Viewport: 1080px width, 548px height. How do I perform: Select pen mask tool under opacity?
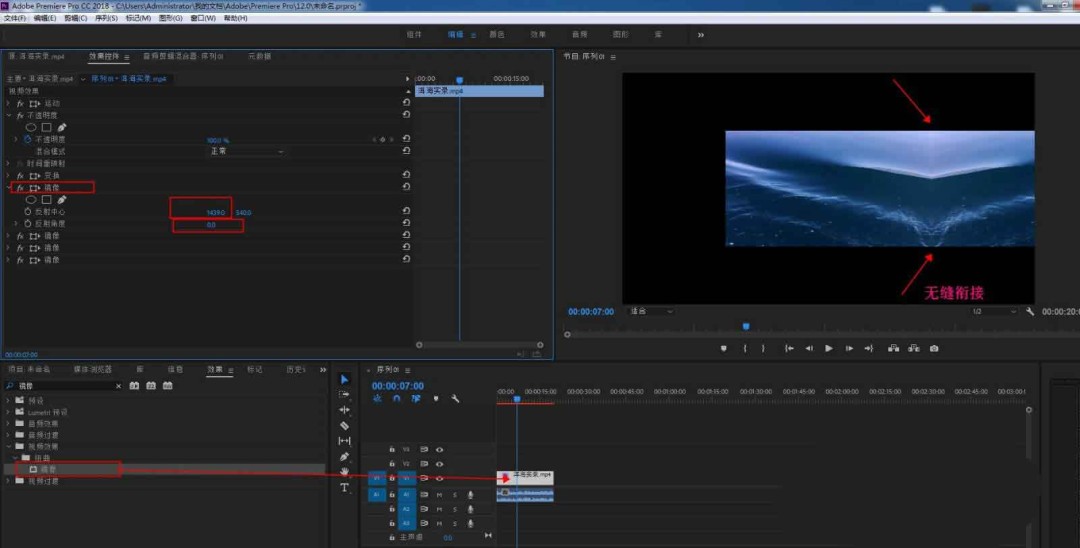click(61, 127)
